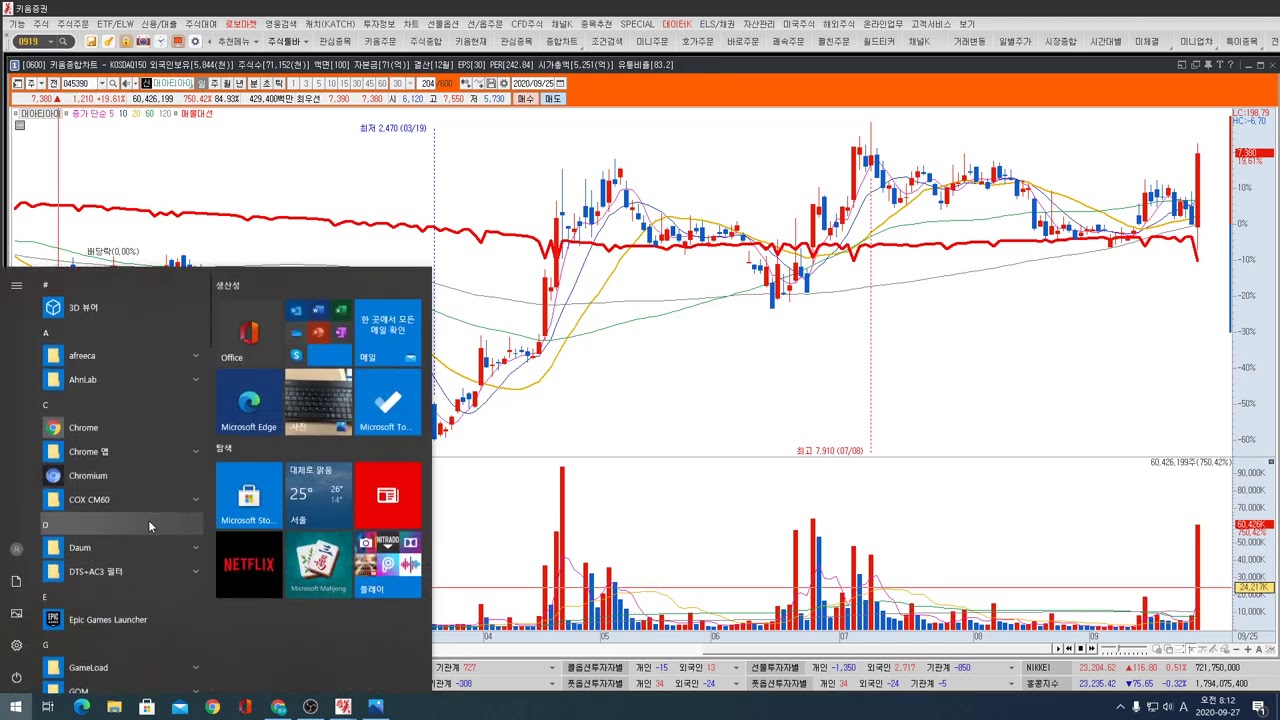Select the 15 interval button

(344, 83)
